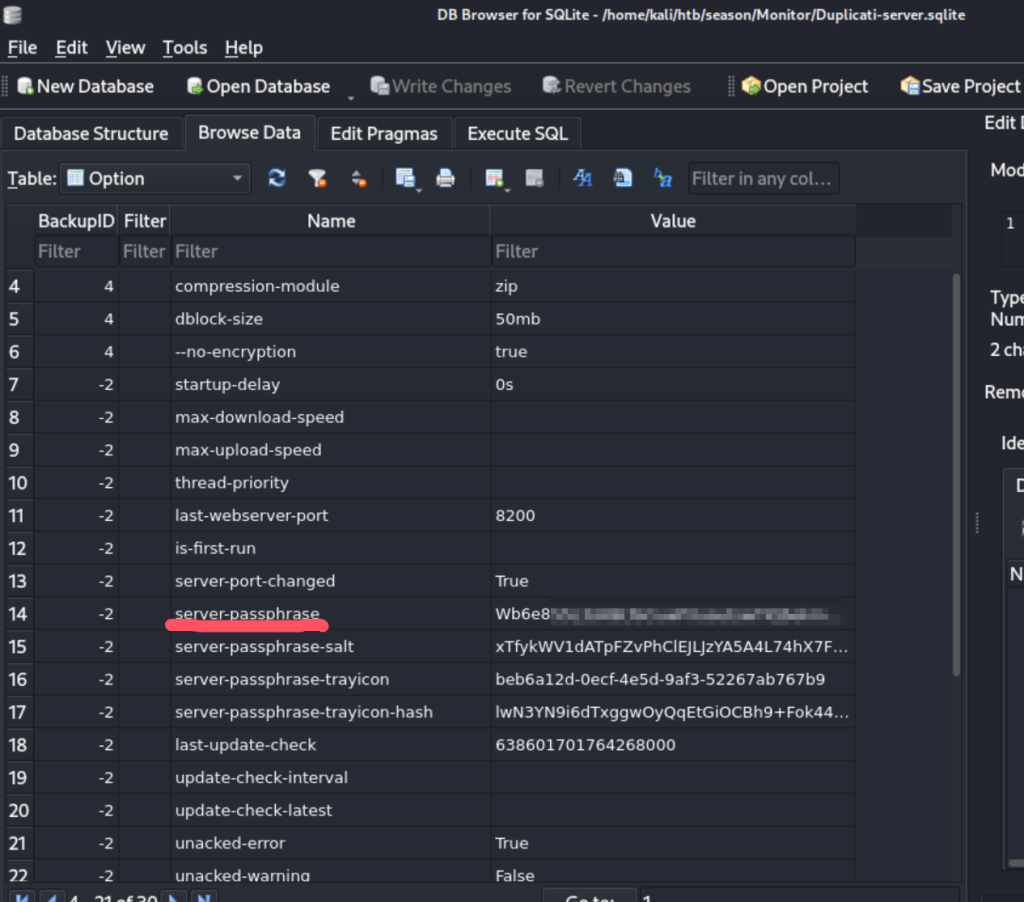Viewport: 1024px width, 902px height.
Task: Print the table using the printer icon
Action: (x=445, y=178)
